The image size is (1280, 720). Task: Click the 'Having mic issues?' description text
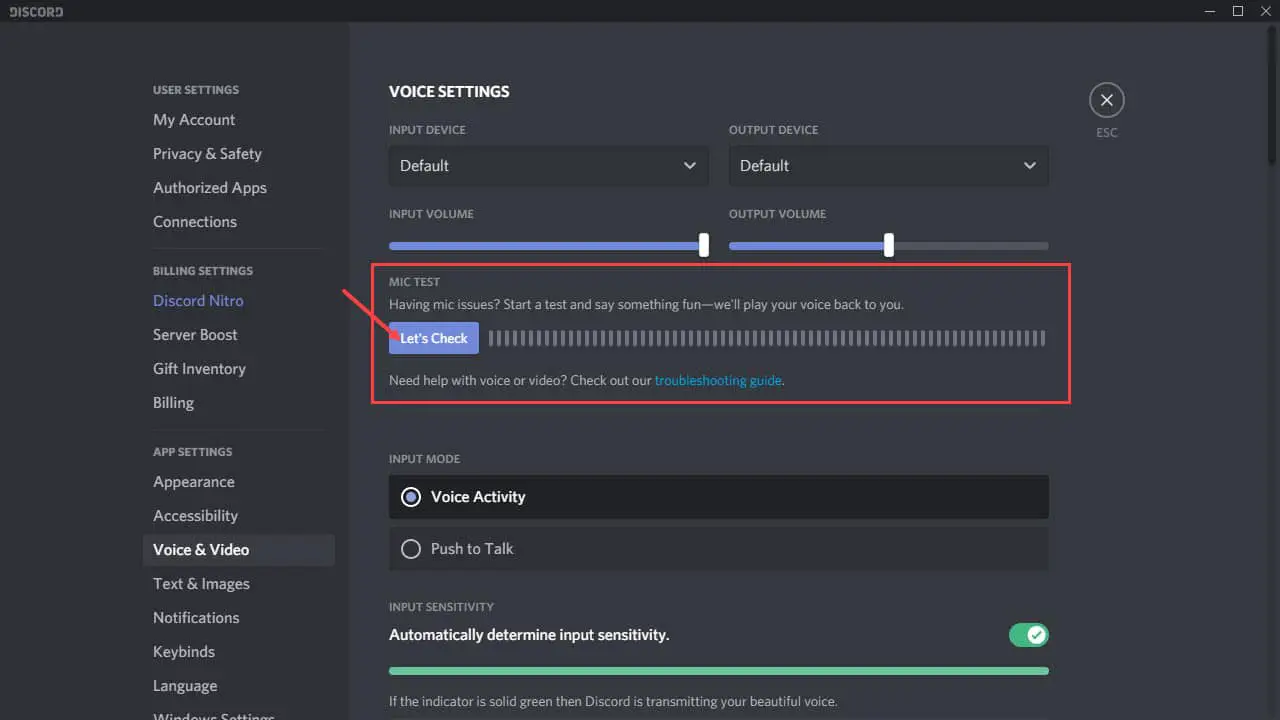[646, 304]
